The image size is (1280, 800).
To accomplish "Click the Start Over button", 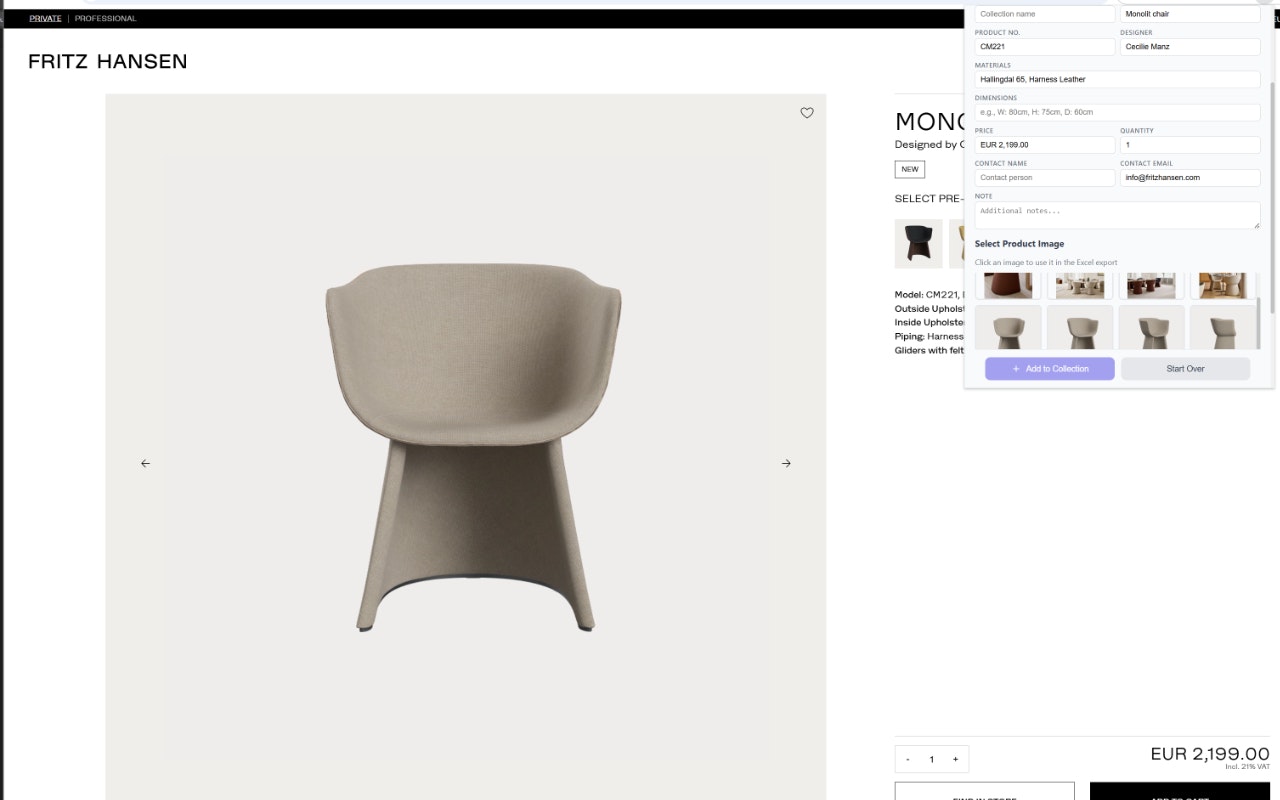I will [1185, 369].
